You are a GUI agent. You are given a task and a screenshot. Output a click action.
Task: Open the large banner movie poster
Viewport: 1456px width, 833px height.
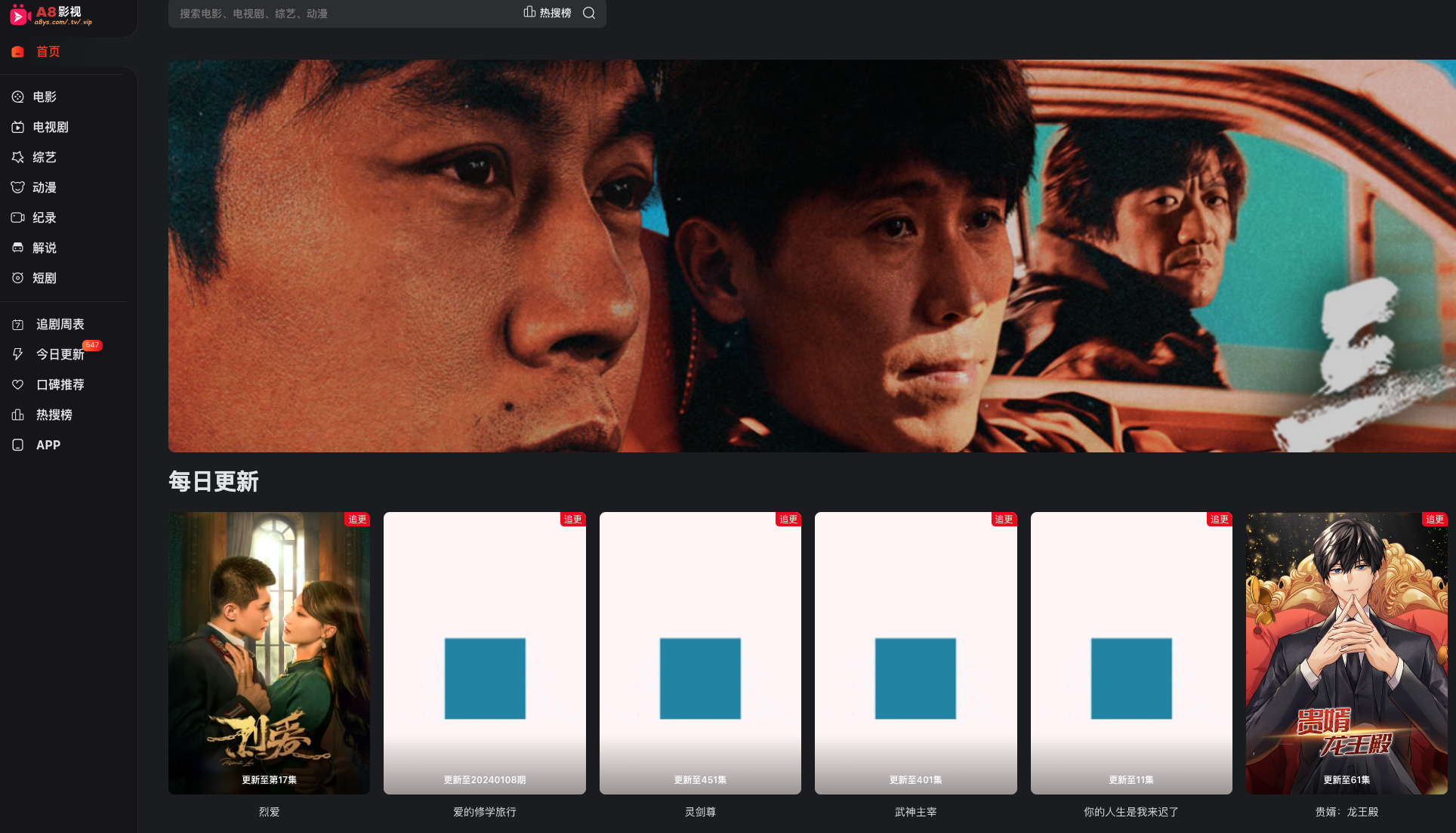(x=812, y=256)
